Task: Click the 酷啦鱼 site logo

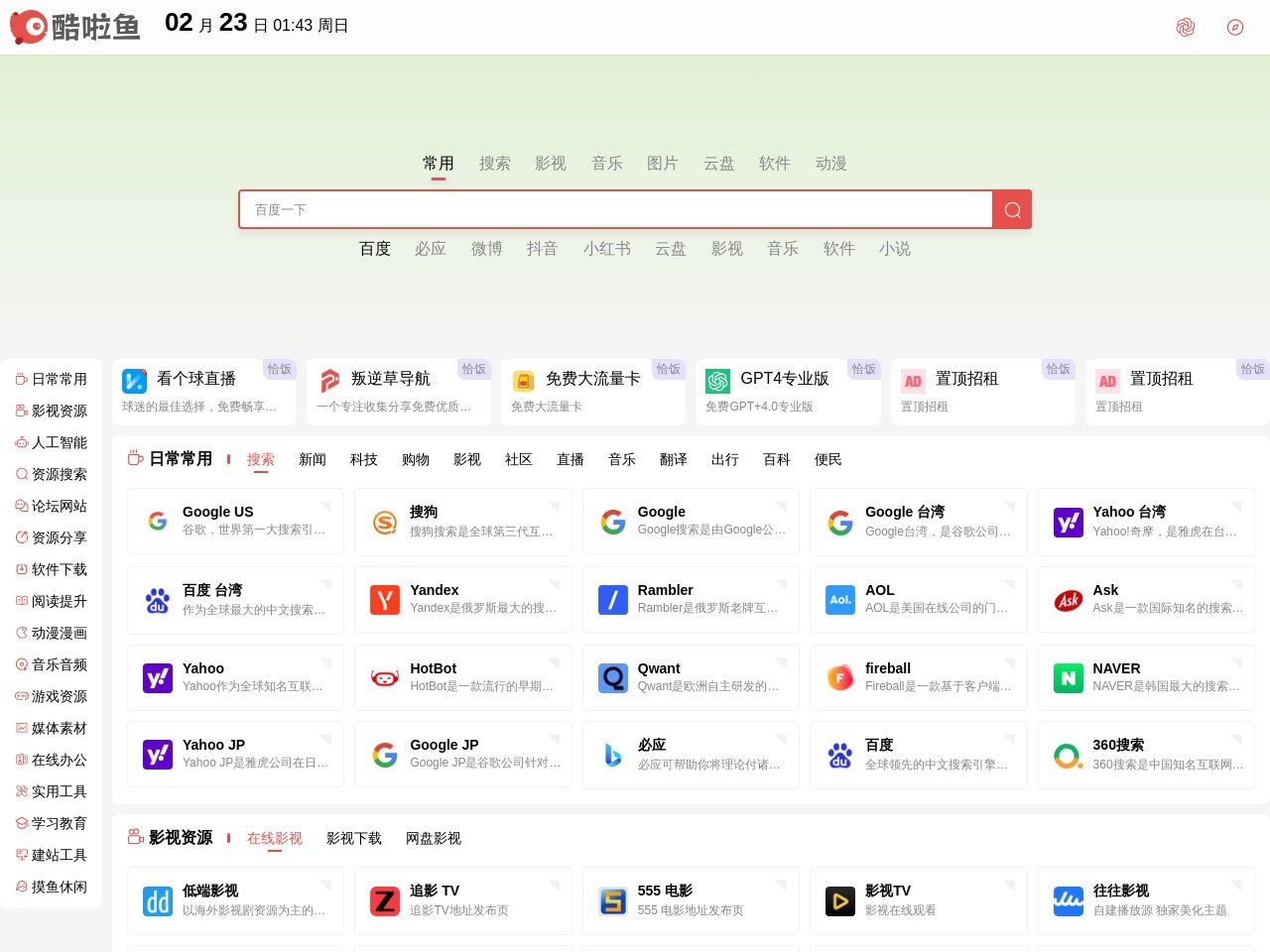Action: coord(74,27)
